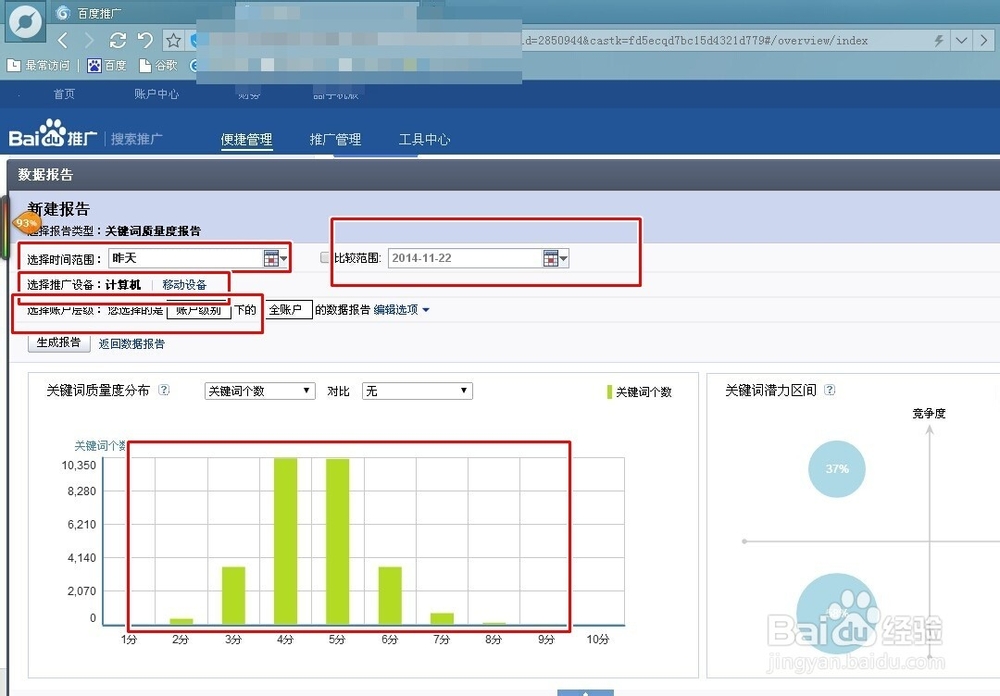Open the 百度 bookmark
Screen dimensions: 1000x696
coord(107,65)
